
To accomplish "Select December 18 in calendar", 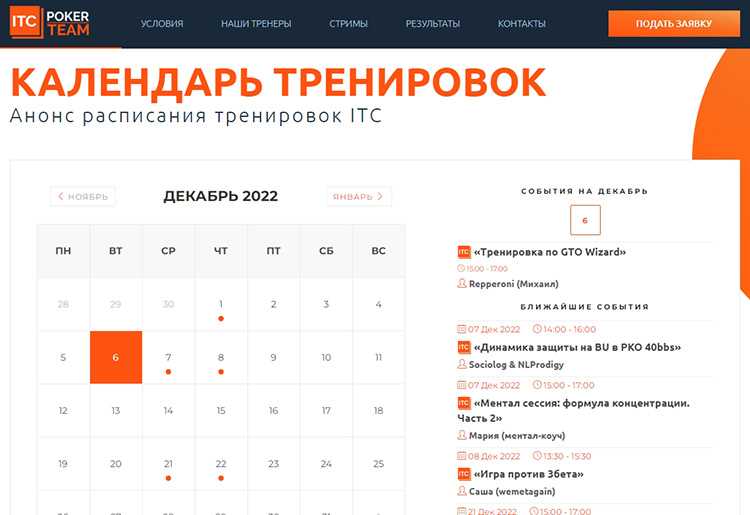I will [378, 410].
